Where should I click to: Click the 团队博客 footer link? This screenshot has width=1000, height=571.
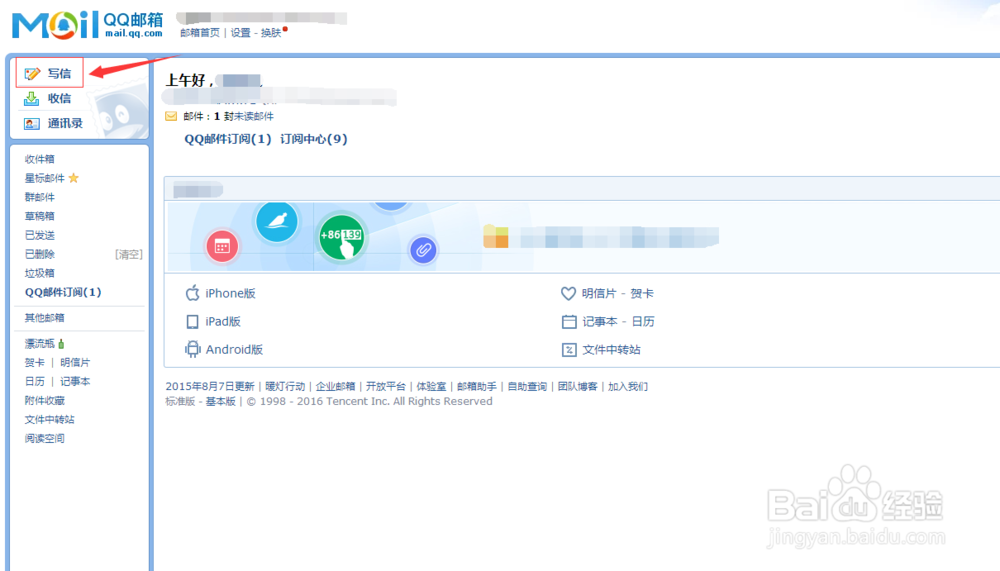(578, 387)
